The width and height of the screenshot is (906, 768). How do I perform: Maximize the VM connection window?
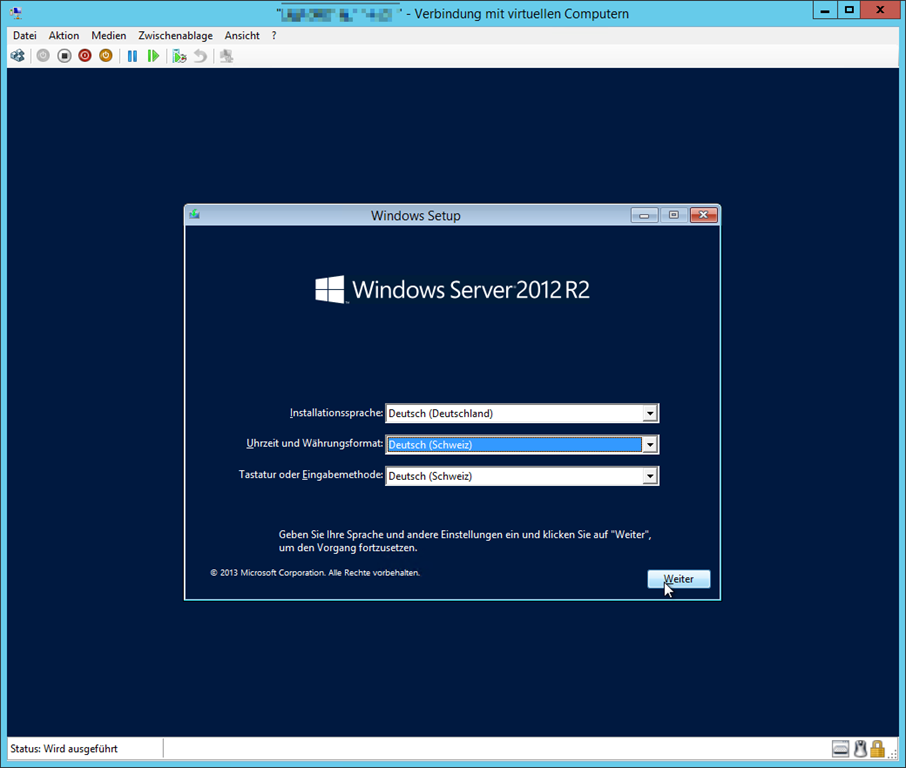(849, 10)
